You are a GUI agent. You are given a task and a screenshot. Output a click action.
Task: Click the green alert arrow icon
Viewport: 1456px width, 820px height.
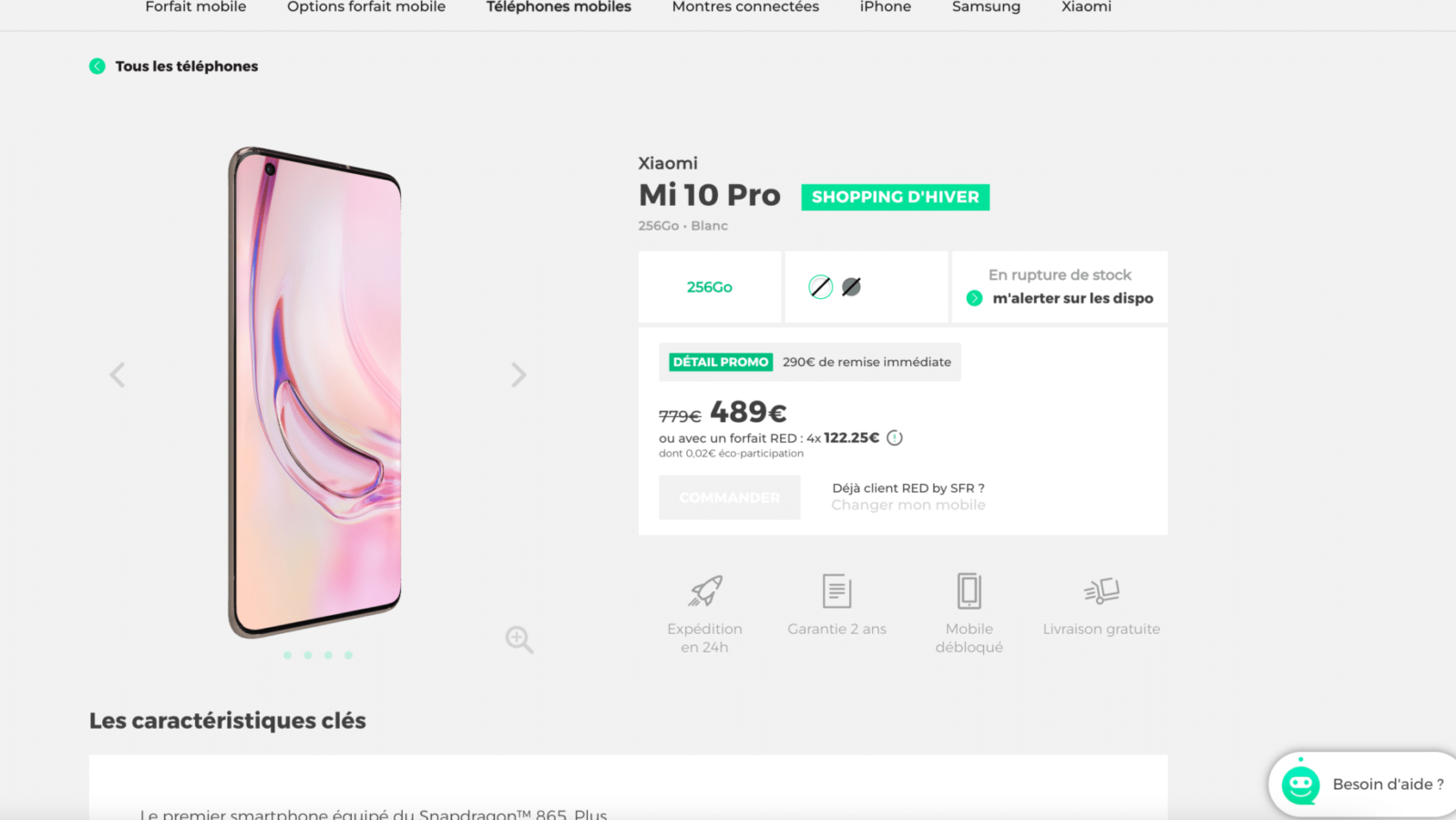[x=974, y=299]
